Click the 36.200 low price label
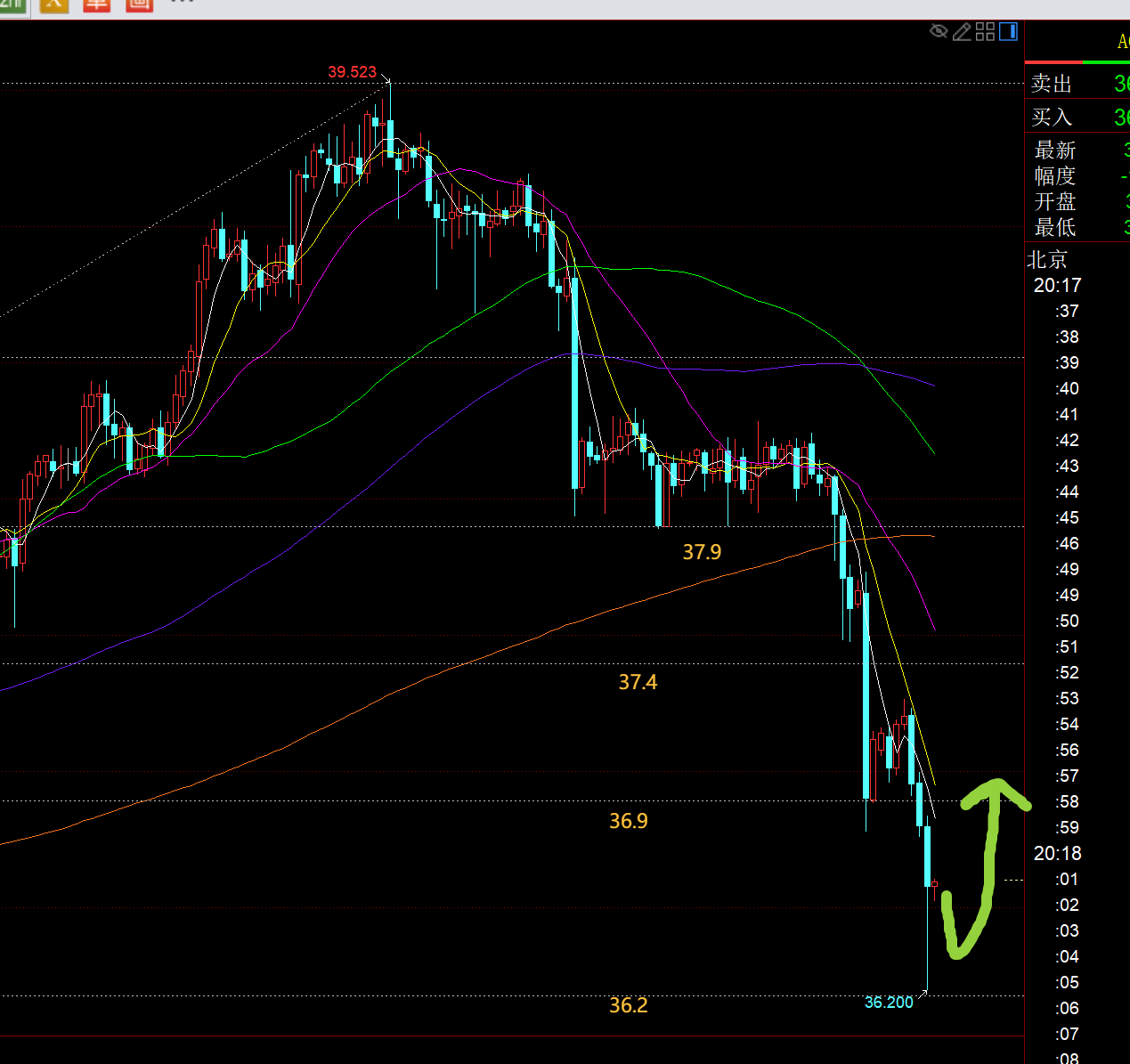The height and width of the screenshot is (1064, 1130). click(889, 1003)
